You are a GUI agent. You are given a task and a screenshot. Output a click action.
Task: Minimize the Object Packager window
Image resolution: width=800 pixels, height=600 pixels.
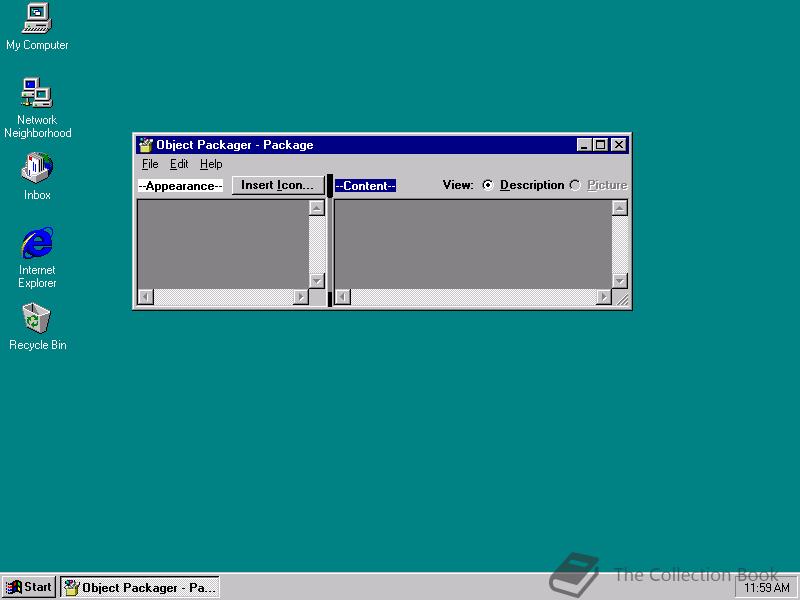[585, 145]
